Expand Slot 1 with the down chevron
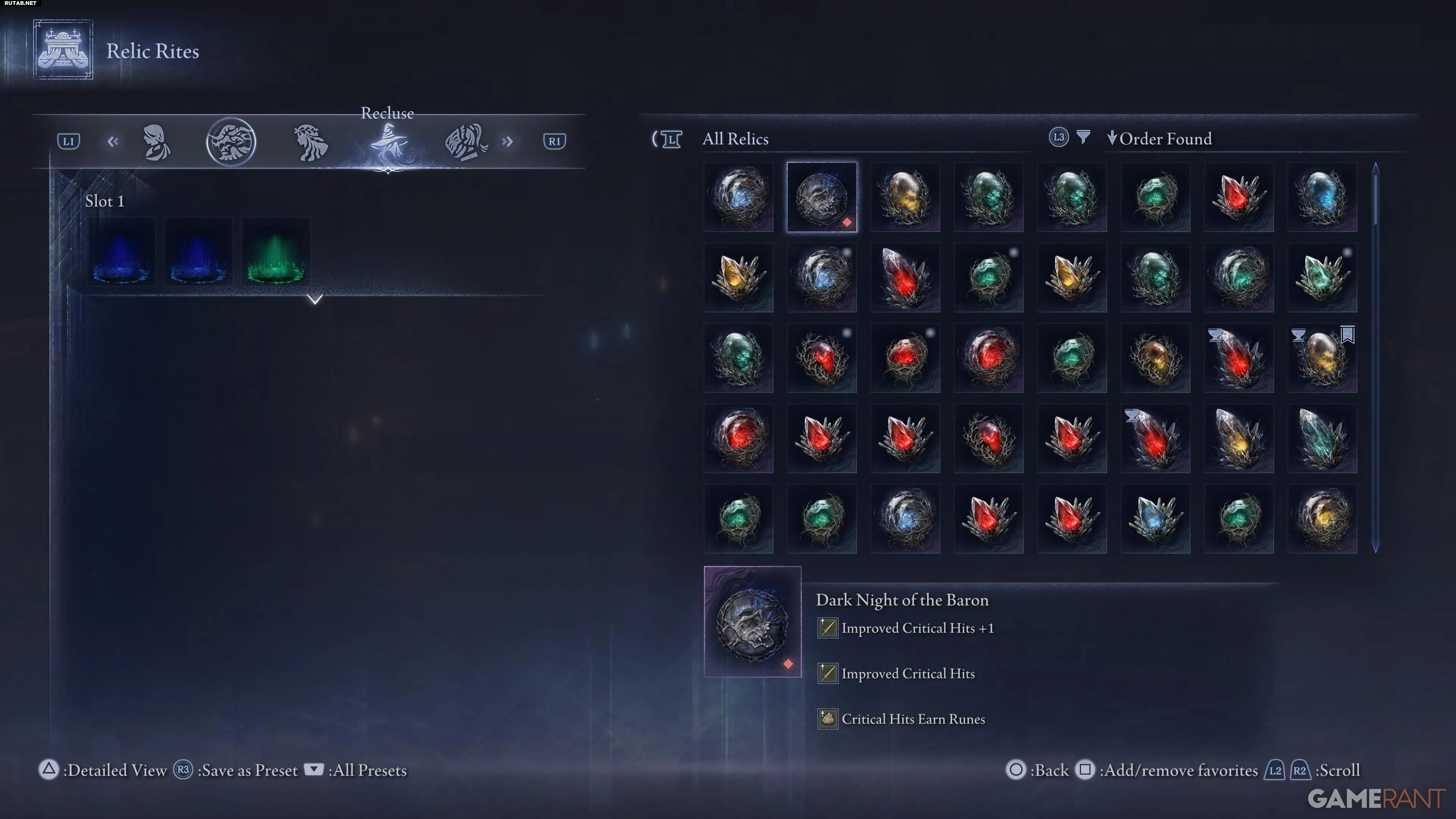 click(x=315, y=298)
